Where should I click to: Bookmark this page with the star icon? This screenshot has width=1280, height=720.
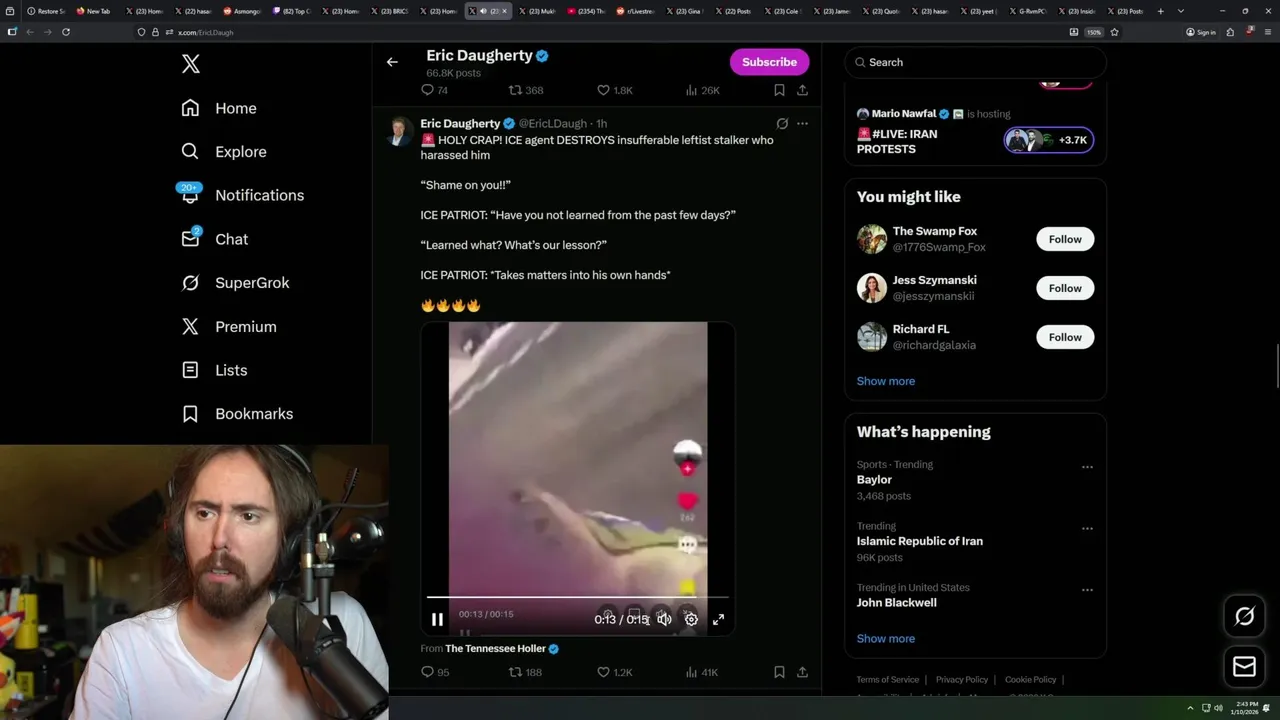pos(1114,32)
